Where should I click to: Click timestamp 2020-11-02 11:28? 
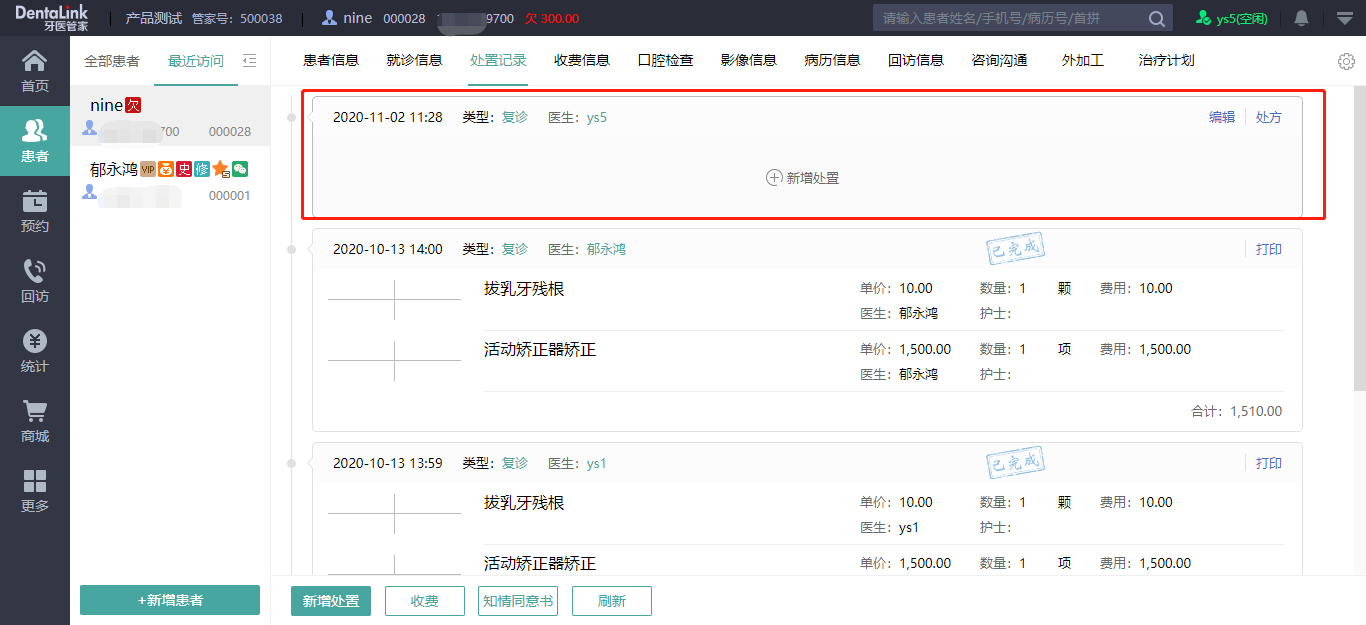[388, 117]
